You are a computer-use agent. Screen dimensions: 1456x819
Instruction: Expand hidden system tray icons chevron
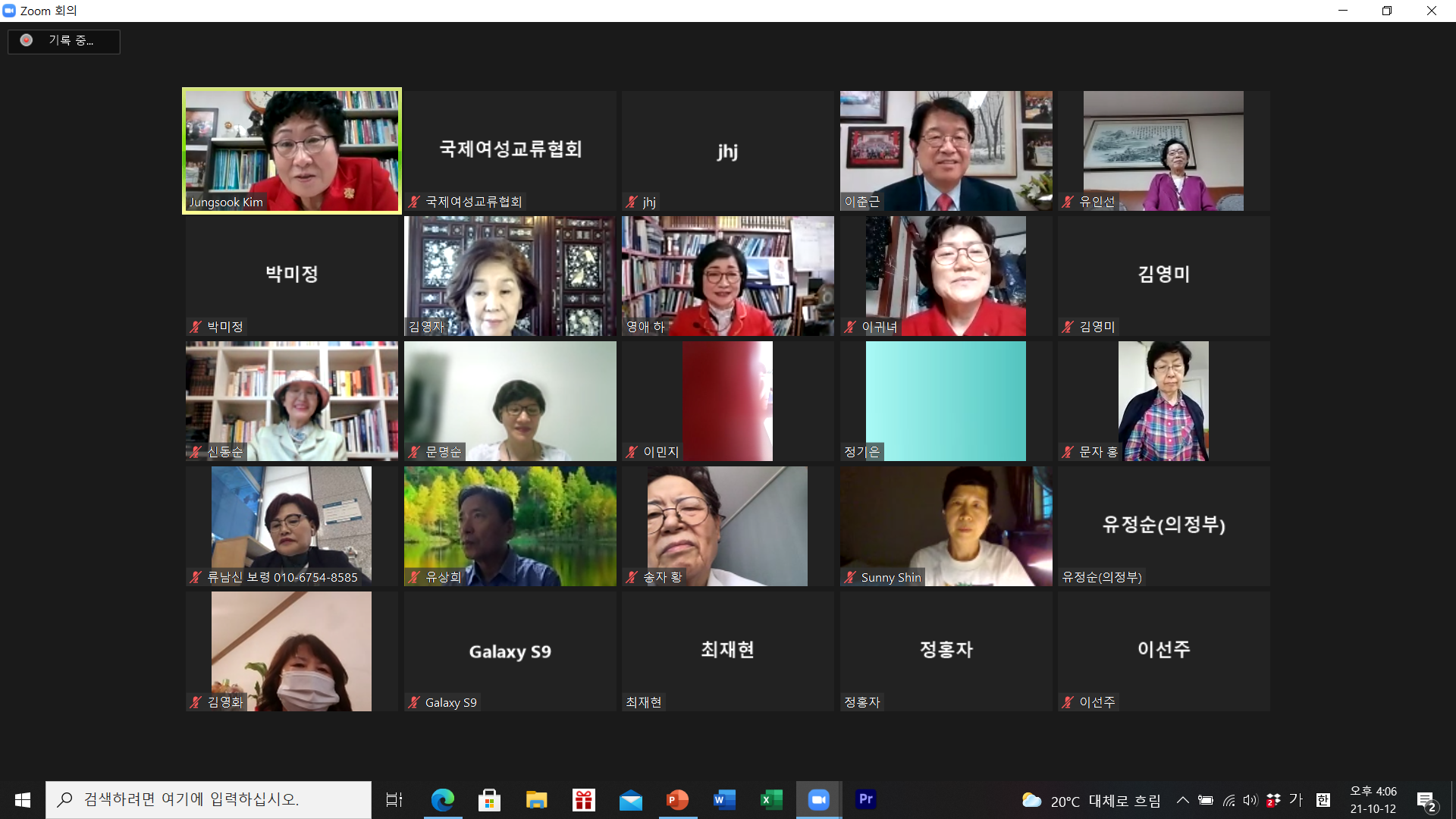[x=1182, y=800]
